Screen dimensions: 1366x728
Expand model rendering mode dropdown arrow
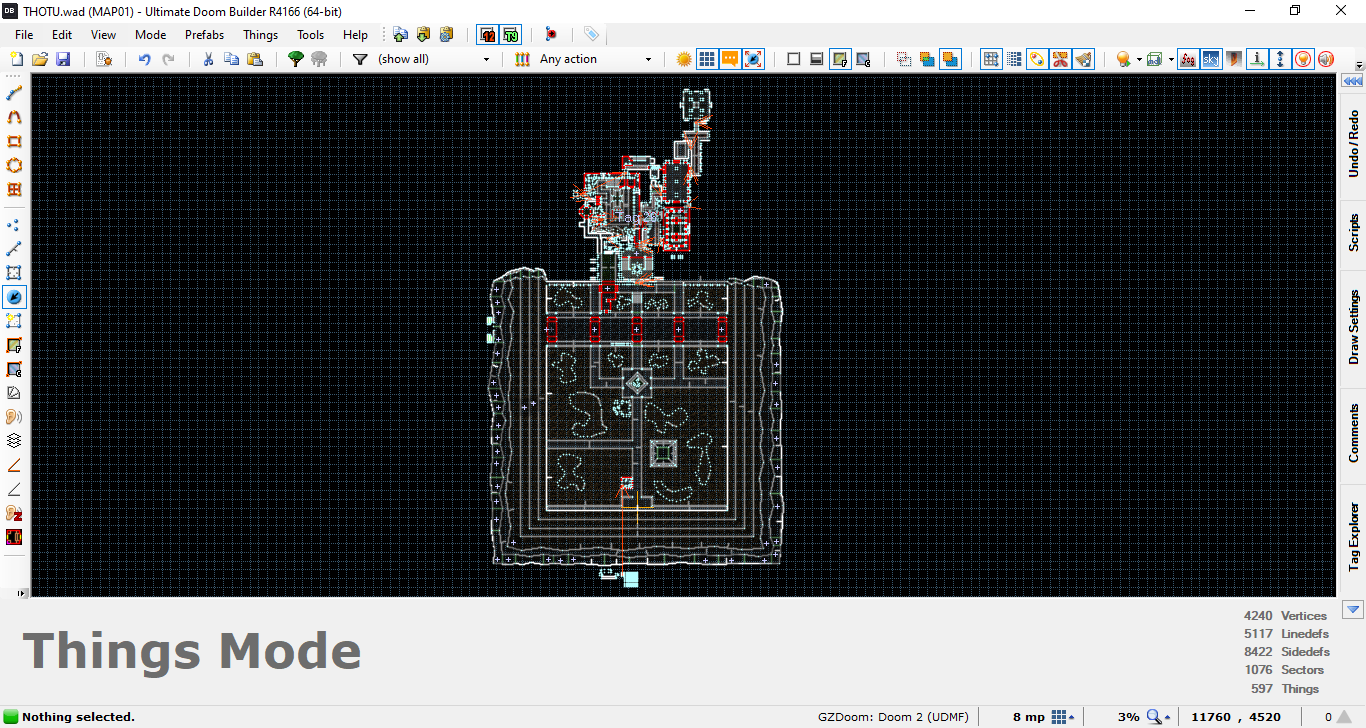pos(1170,60)
